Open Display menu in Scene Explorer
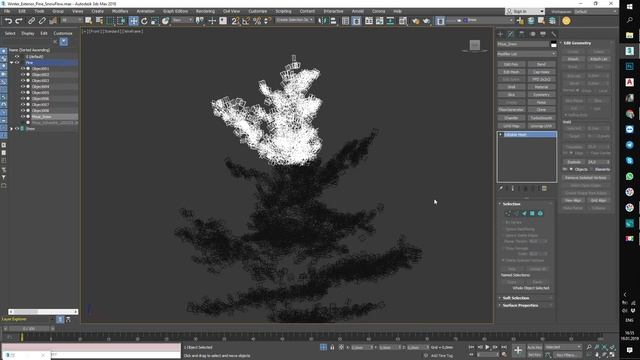Viewport: 640px width, 360px height. pos(28,33)
